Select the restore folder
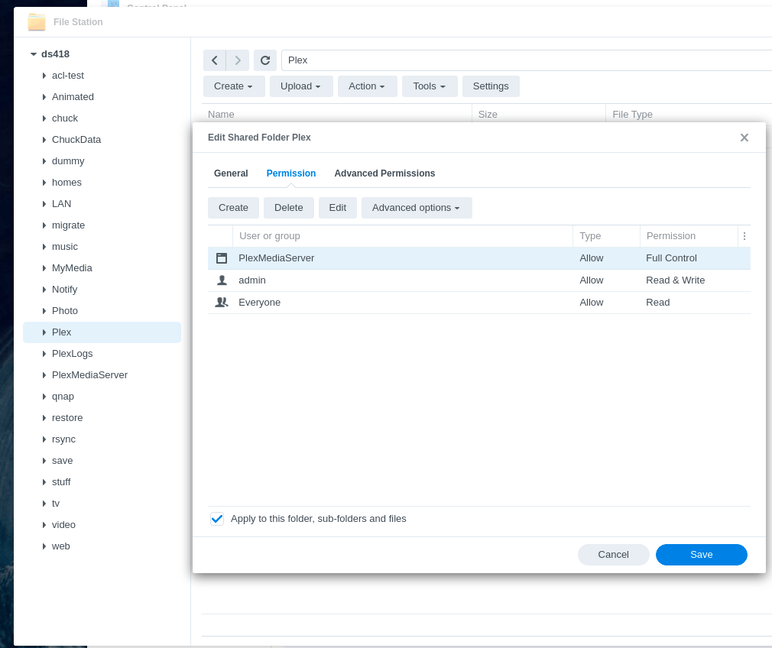Viewport: 772px width, 648px height. [x=67, y=418]
